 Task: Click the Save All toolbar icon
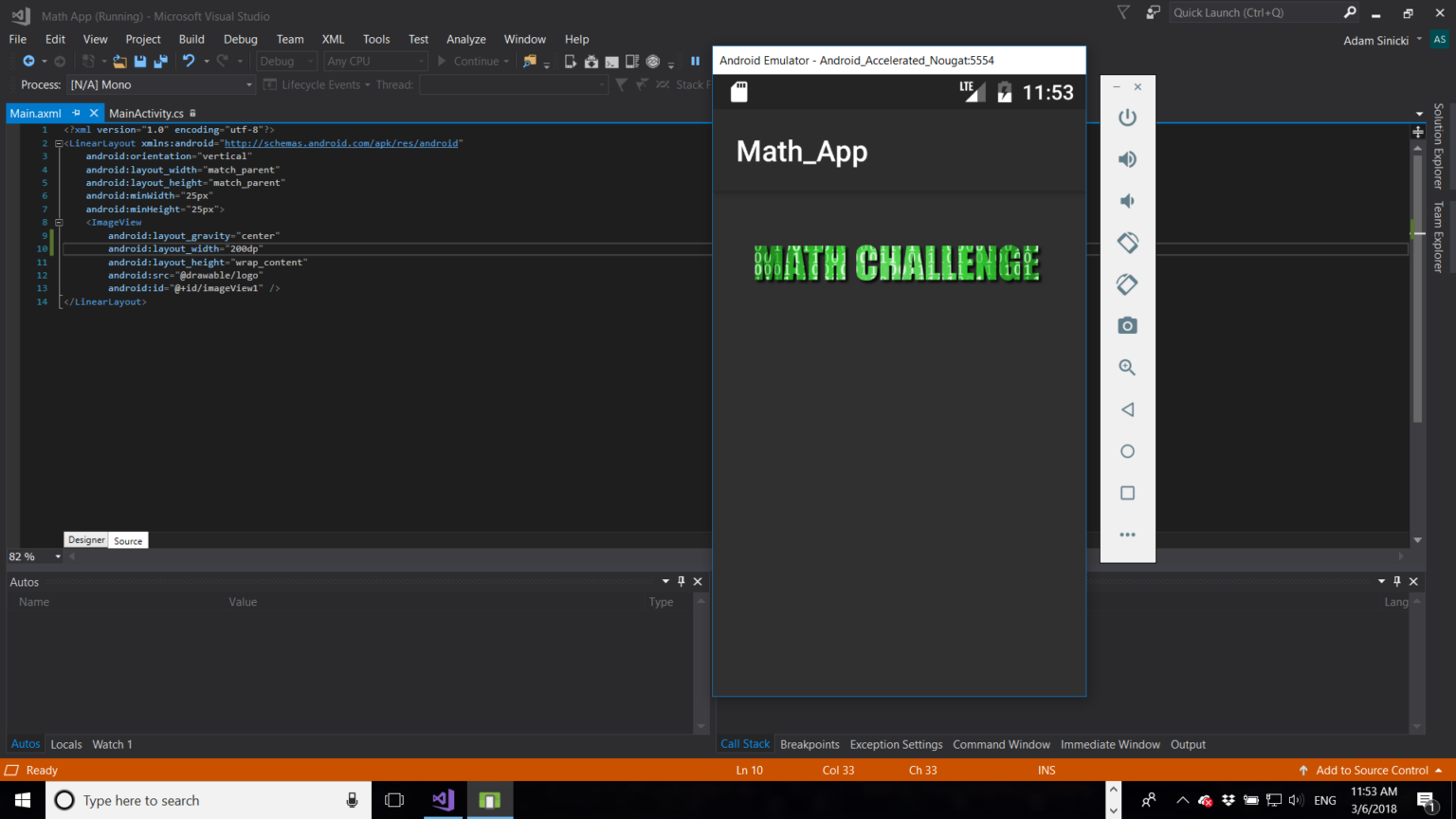[160, 62]
